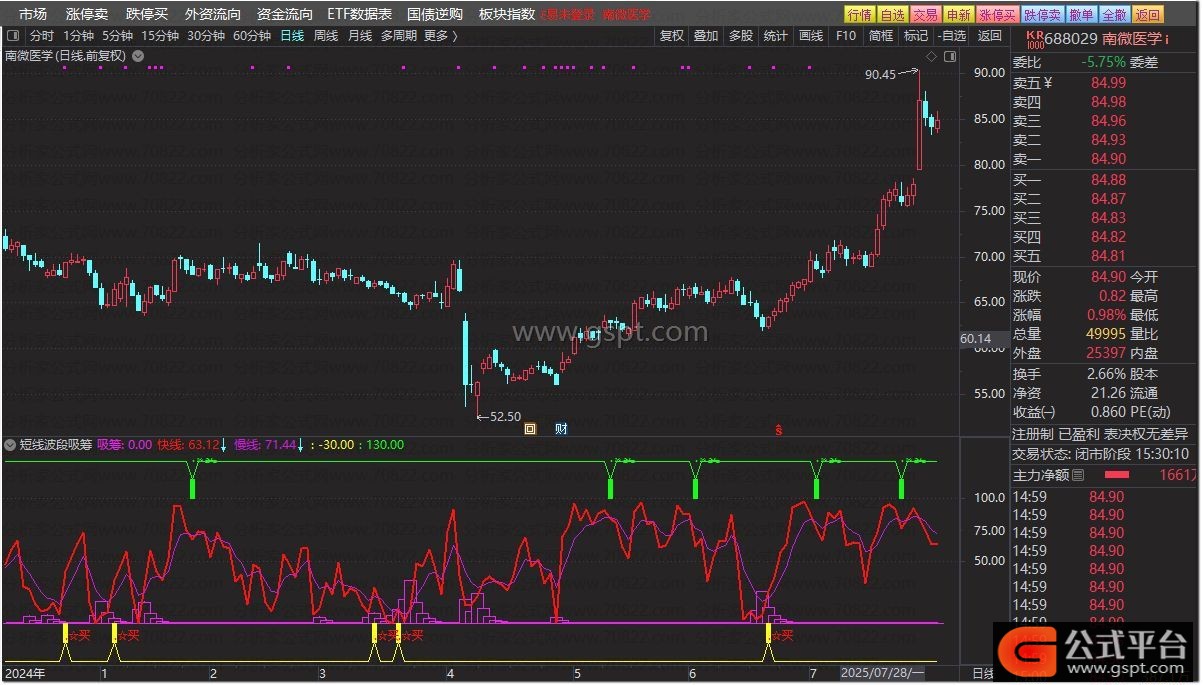Expand 南微医学 chart title dropdown arrow
The height and width of the screenshot is (685, 1203).
[x=137, y=56]
